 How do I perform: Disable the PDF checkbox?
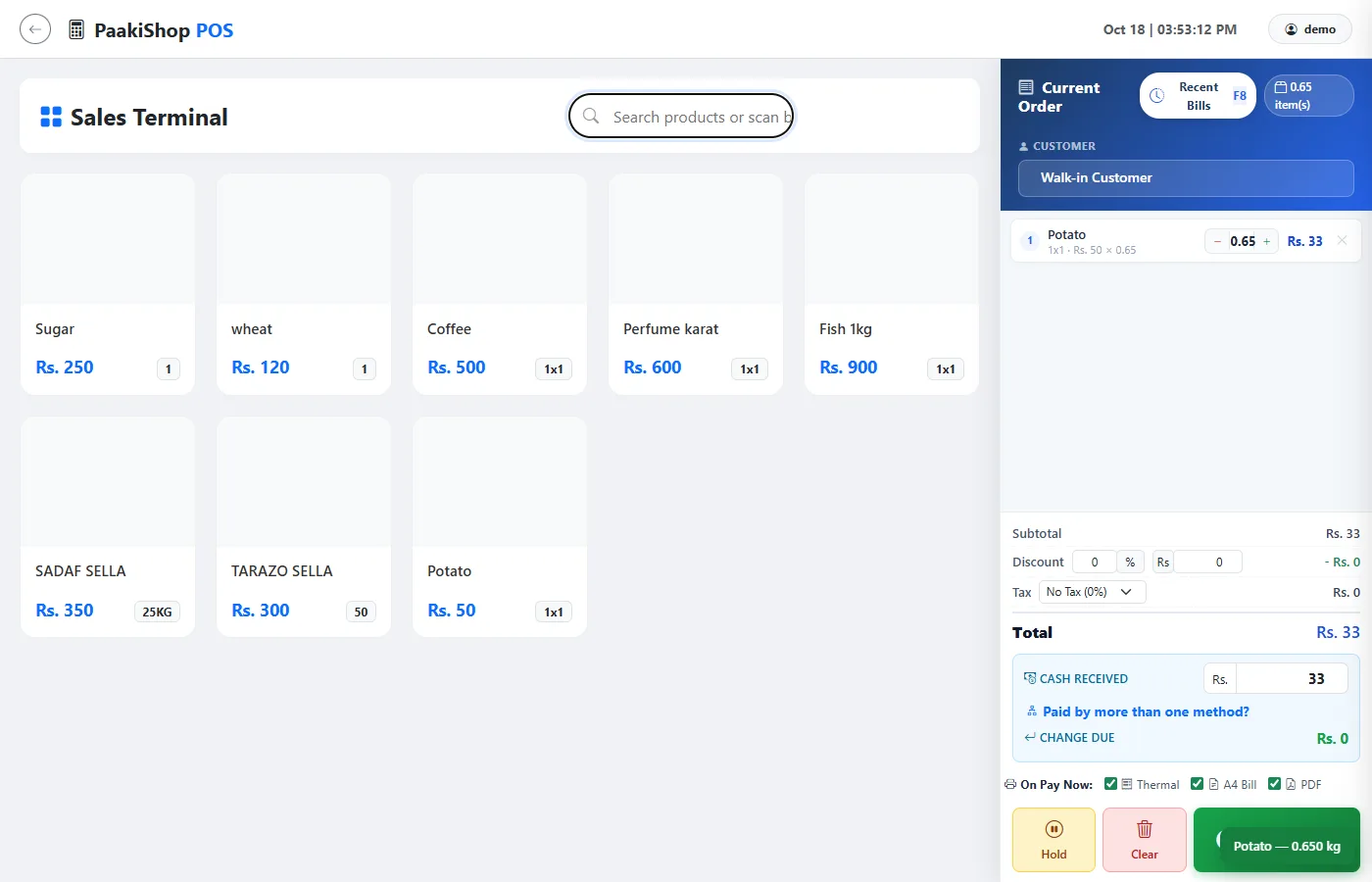tap(1274, 784)
